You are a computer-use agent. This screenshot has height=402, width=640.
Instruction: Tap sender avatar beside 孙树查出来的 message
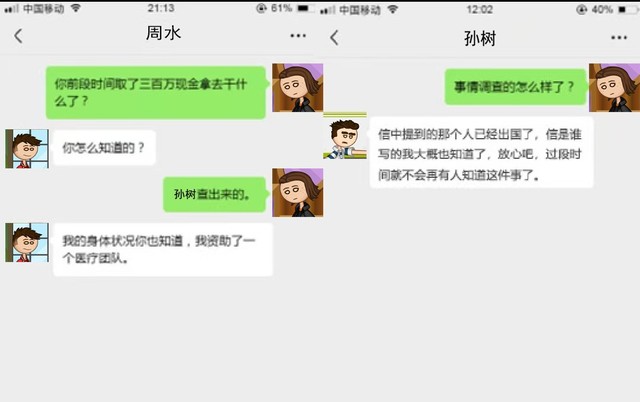point(298,192)
